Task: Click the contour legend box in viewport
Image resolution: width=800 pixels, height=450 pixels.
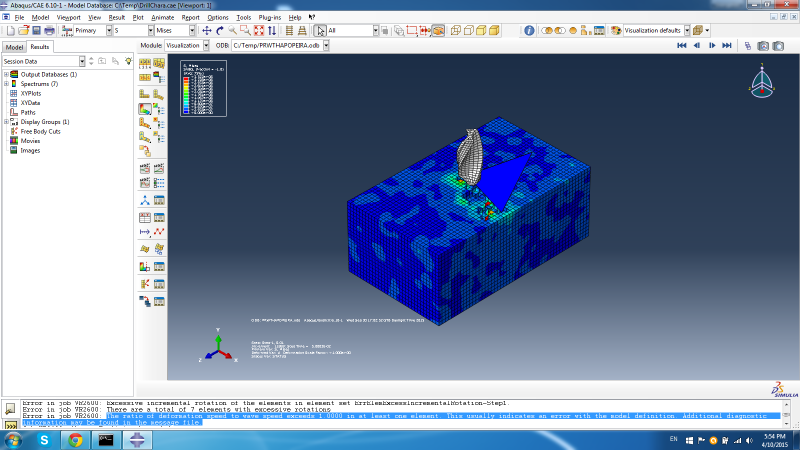Action: (x=204, y=88)
